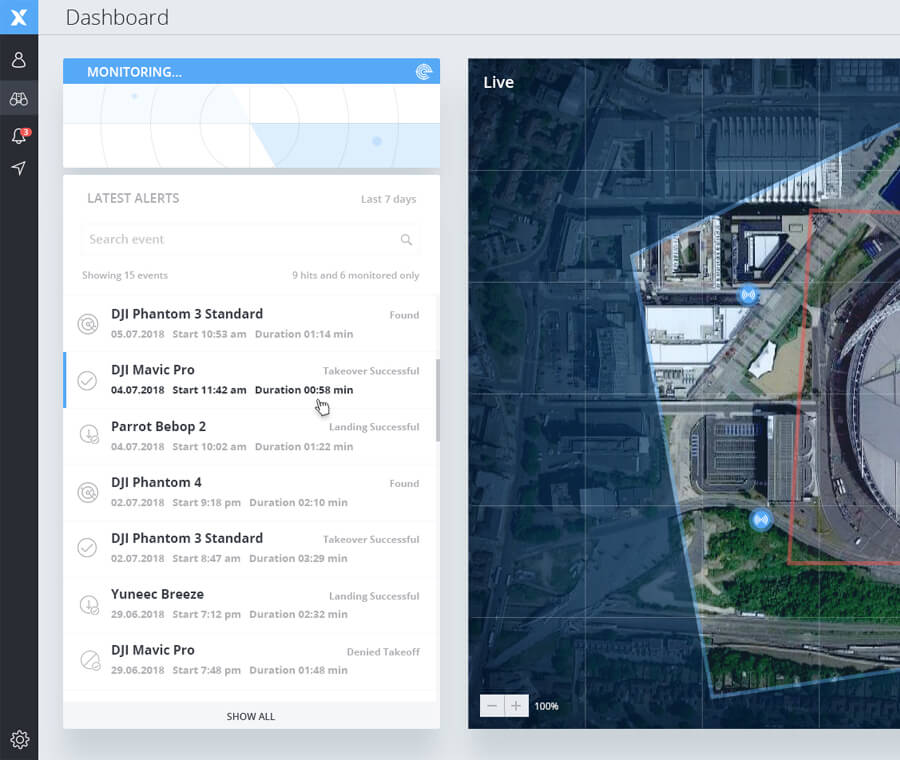Select lower sensor marker on the map

tap(761, 519)
